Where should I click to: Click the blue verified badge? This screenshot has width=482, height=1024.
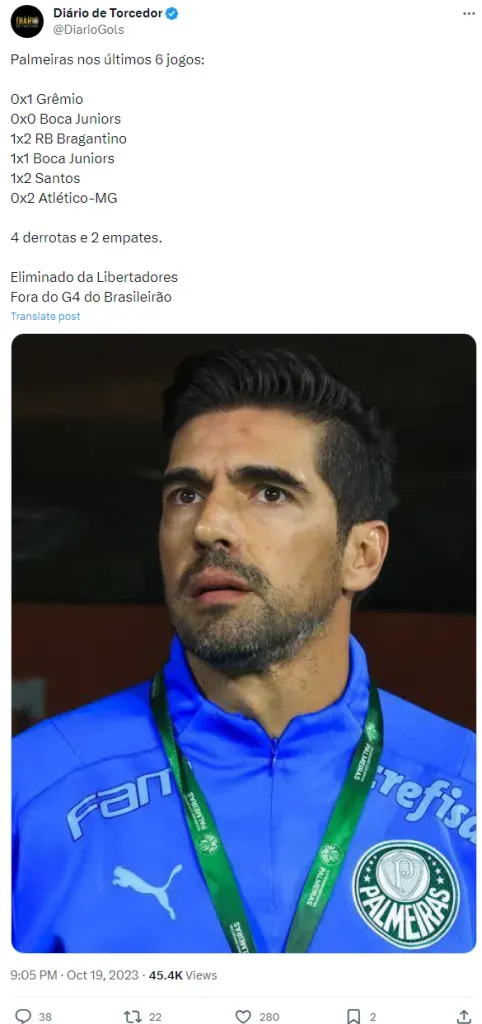tap(172, 14)
